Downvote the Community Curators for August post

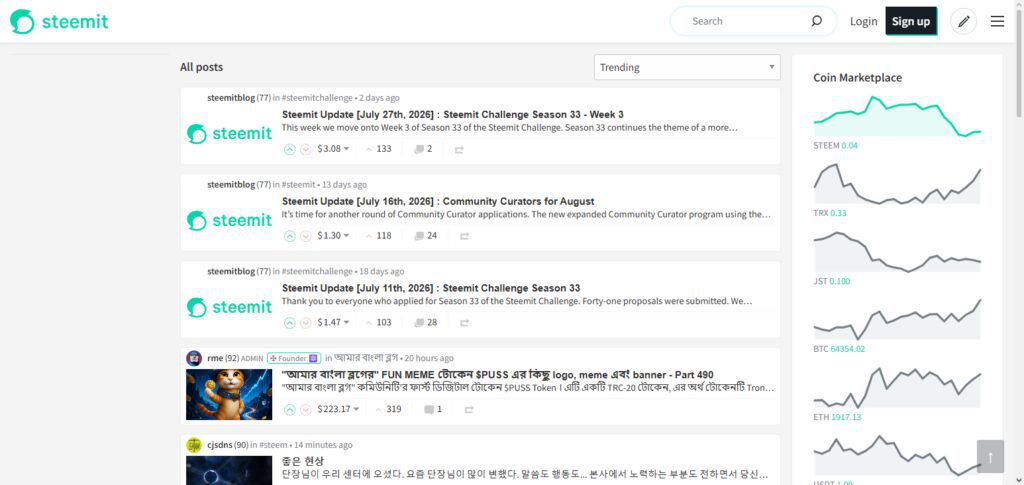306,236
